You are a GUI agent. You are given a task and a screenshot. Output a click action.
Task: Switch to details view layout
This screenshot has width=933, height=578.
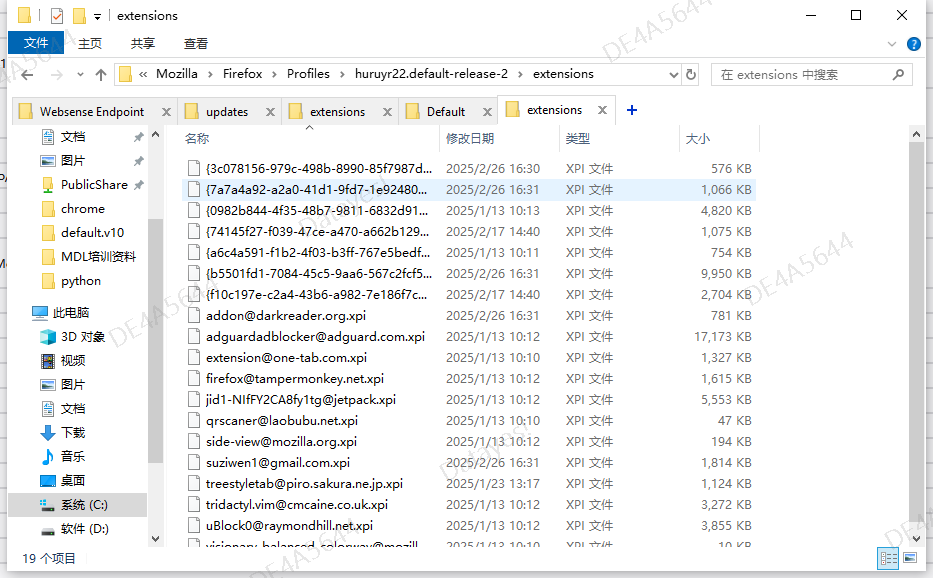(x=888, y=558)
